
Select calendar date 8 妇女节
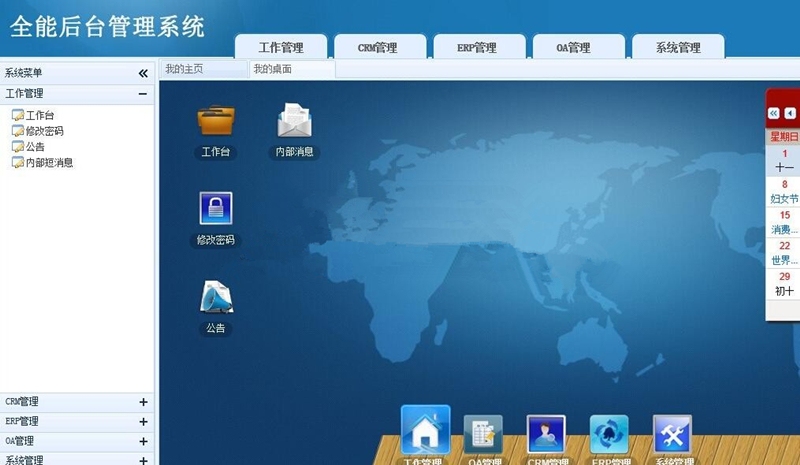coord(784,191)
